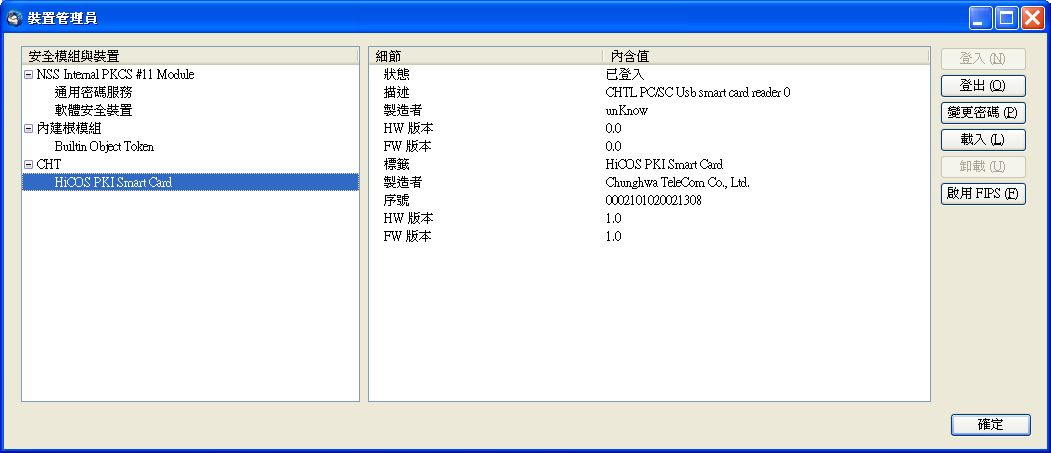Close the 裝置管理員 window
This screenshot has width=1051, height=453.
[x=1033, y=18]
